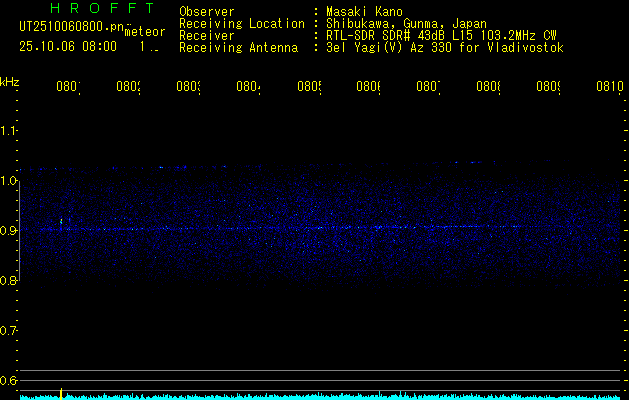
Task: Click the Receiving Location label
Action: (x=241, y=23)
